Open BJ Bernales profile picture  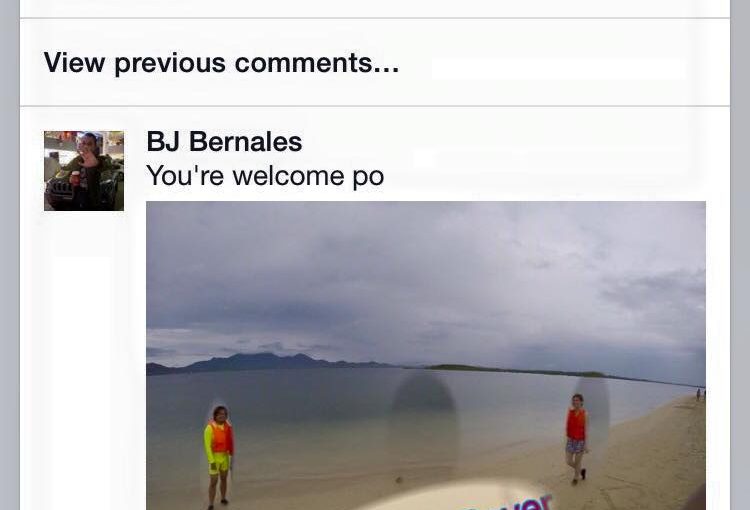coord(84,171)
